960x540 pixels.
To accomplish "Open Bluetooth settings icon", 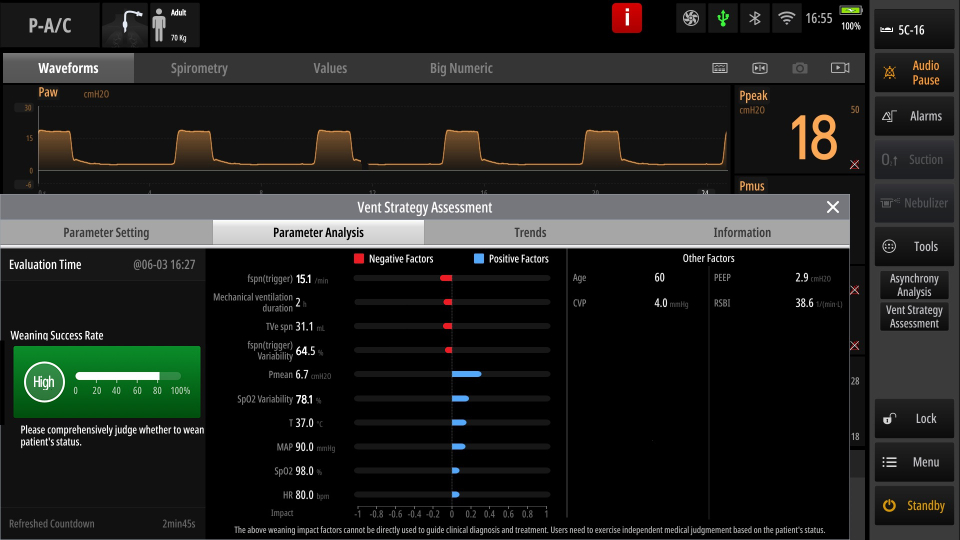I will [x=755, y=18].
